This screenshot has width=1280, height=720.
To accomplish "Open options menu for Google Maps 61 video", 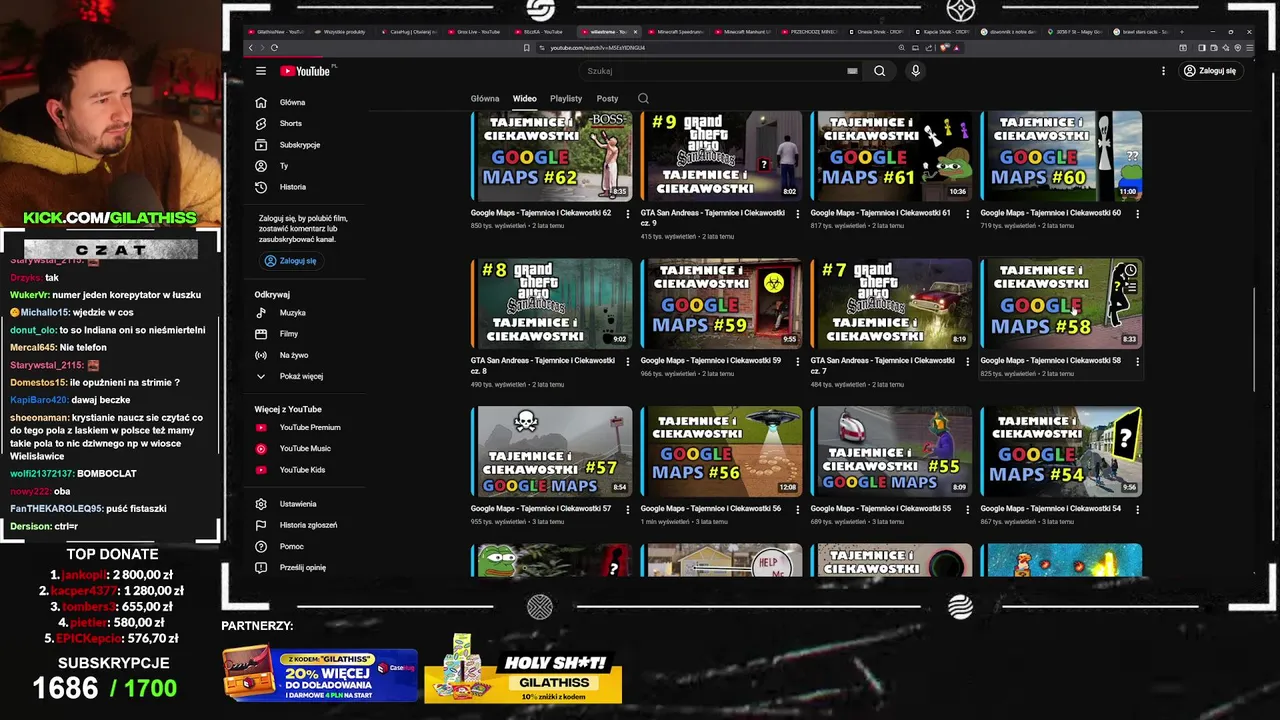I will point(967,213).
